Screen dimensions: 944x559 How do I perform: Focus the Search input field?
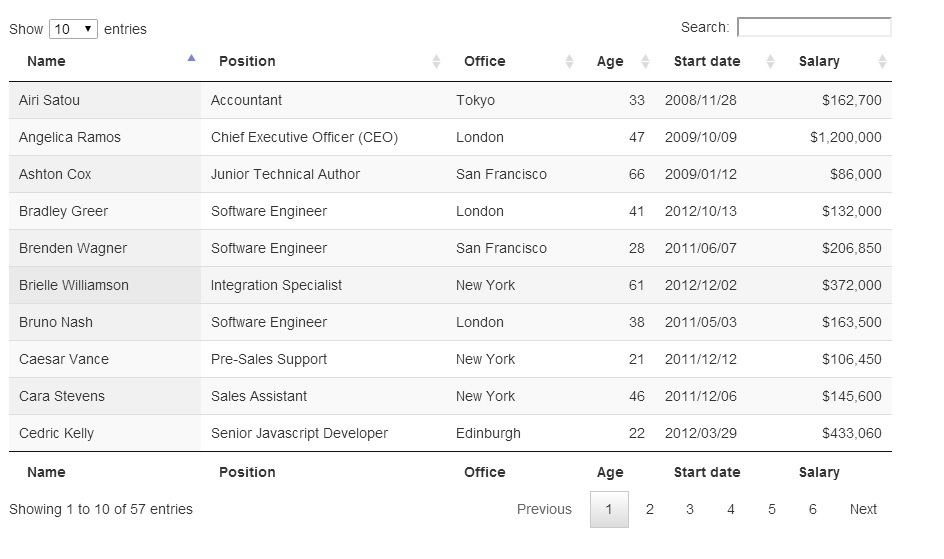click(813, 27)
